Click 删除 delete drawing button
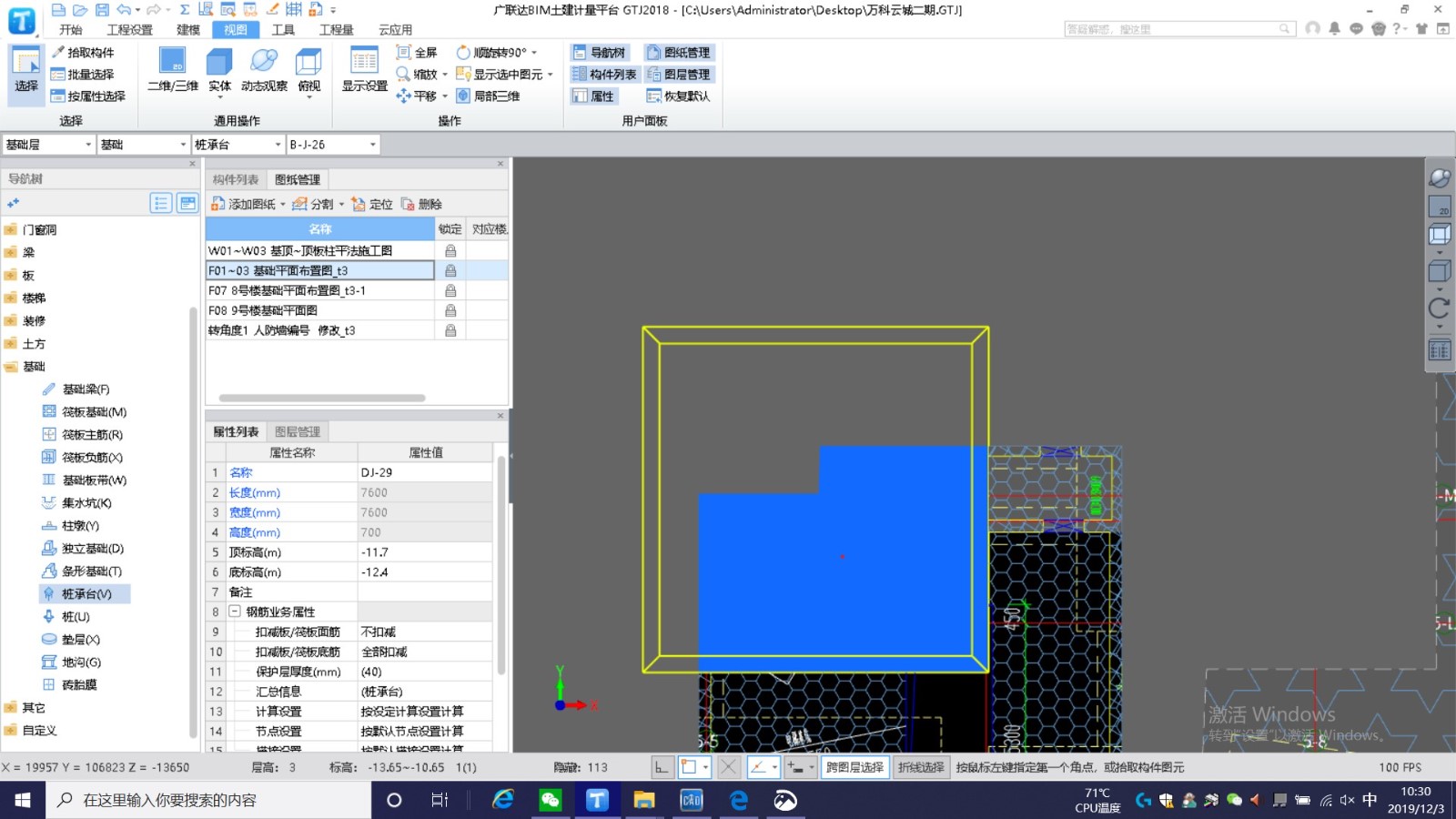This screenshot has width=1456, height=819. (x=421, y=205)
